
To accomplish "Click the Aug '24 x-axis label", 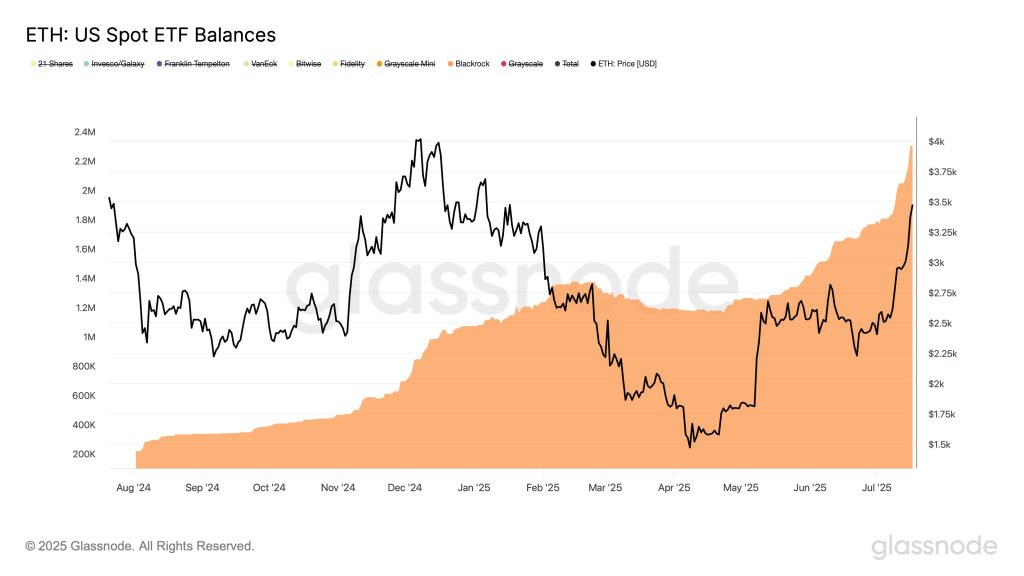I will click(133, 488).
